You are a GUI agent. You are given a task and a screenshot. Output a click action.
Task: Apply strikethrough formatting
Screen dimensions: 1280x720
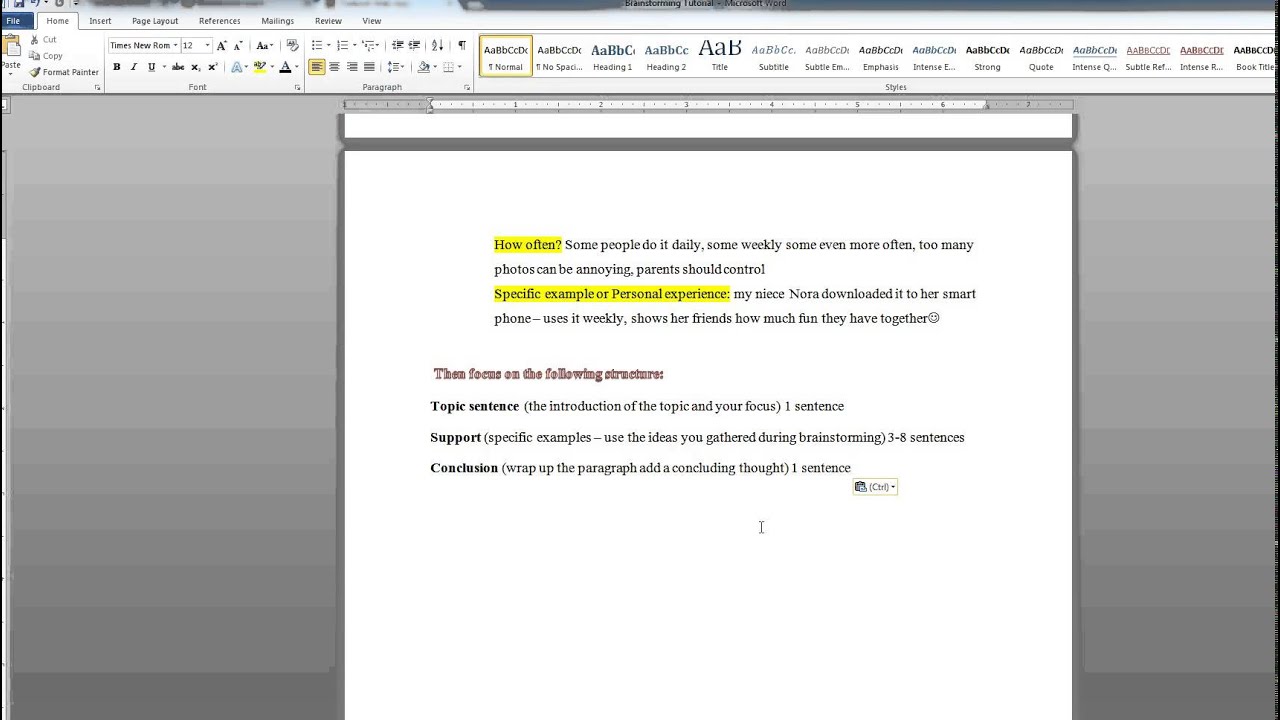(177, 67)
